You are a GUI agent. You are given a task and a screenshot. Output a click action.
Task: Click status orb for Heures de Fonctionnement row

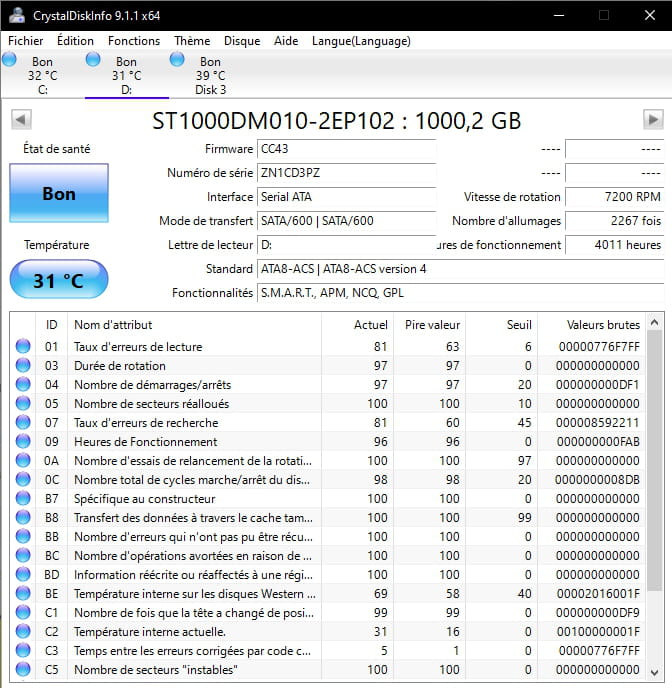pos(23,441)
